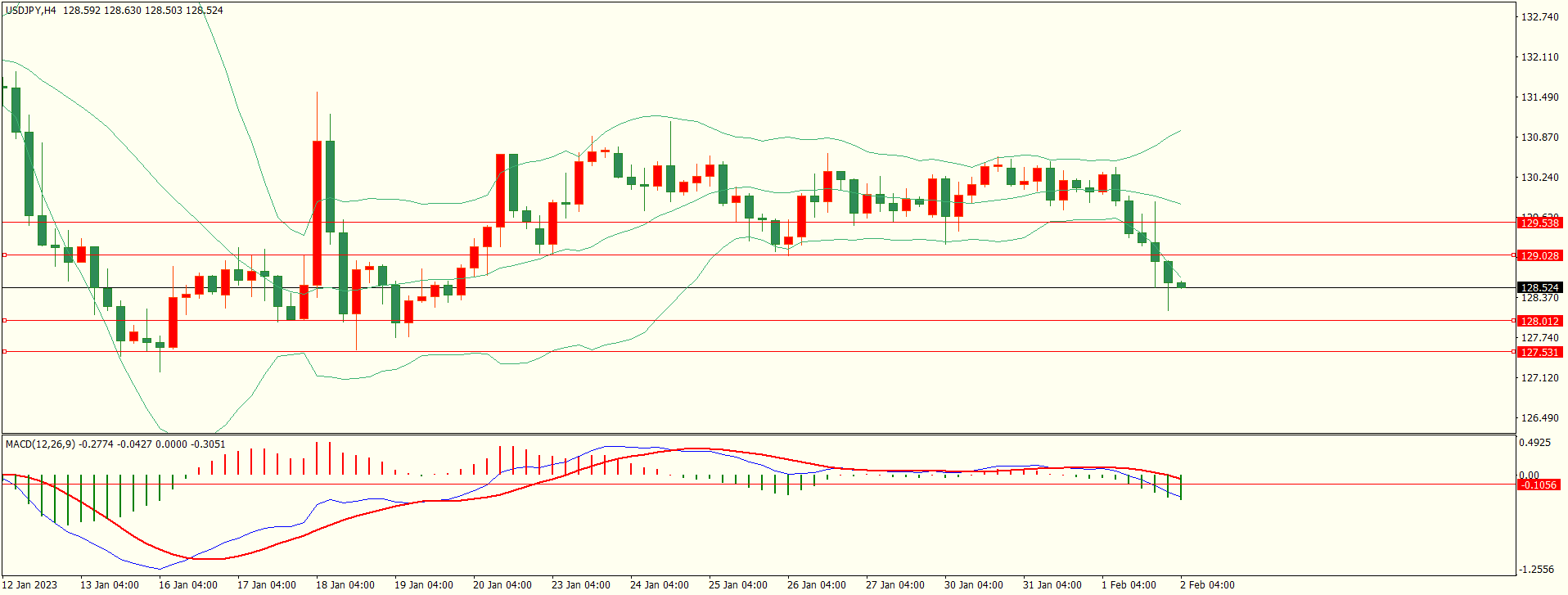The width and height of the screenshot is (1568, 595).
Task: Click the 126.490 price scale label
Action: (1539, 417)
